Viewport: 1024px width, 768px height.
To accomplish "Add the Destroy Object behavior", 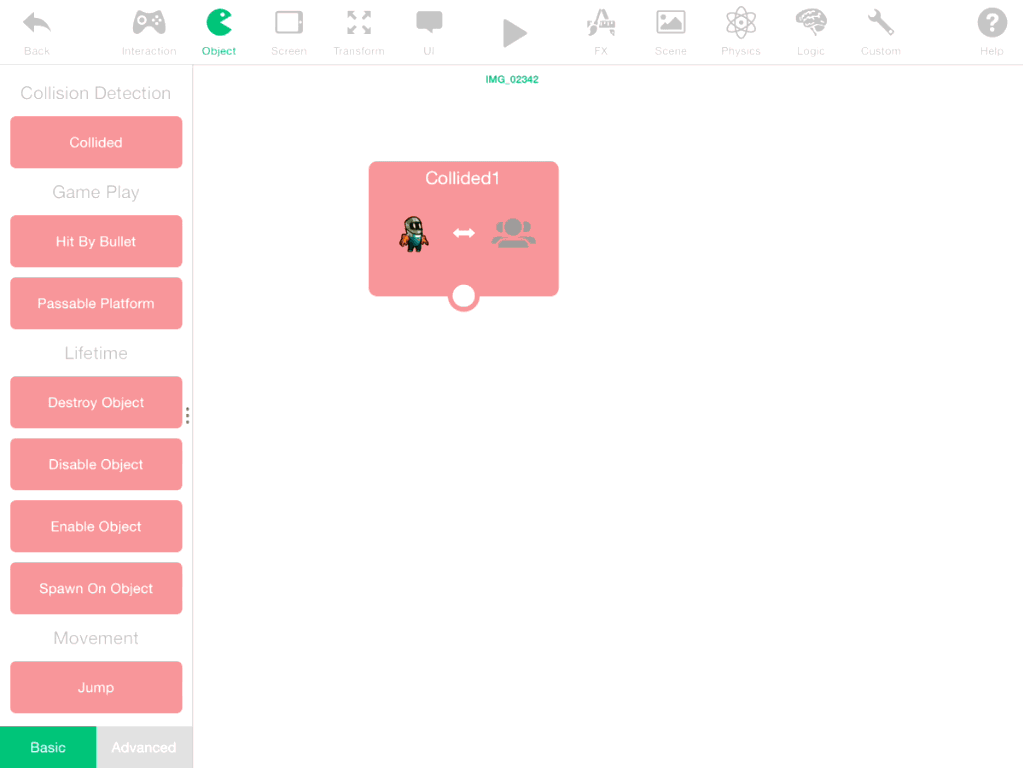I will [x=96, y=403].
